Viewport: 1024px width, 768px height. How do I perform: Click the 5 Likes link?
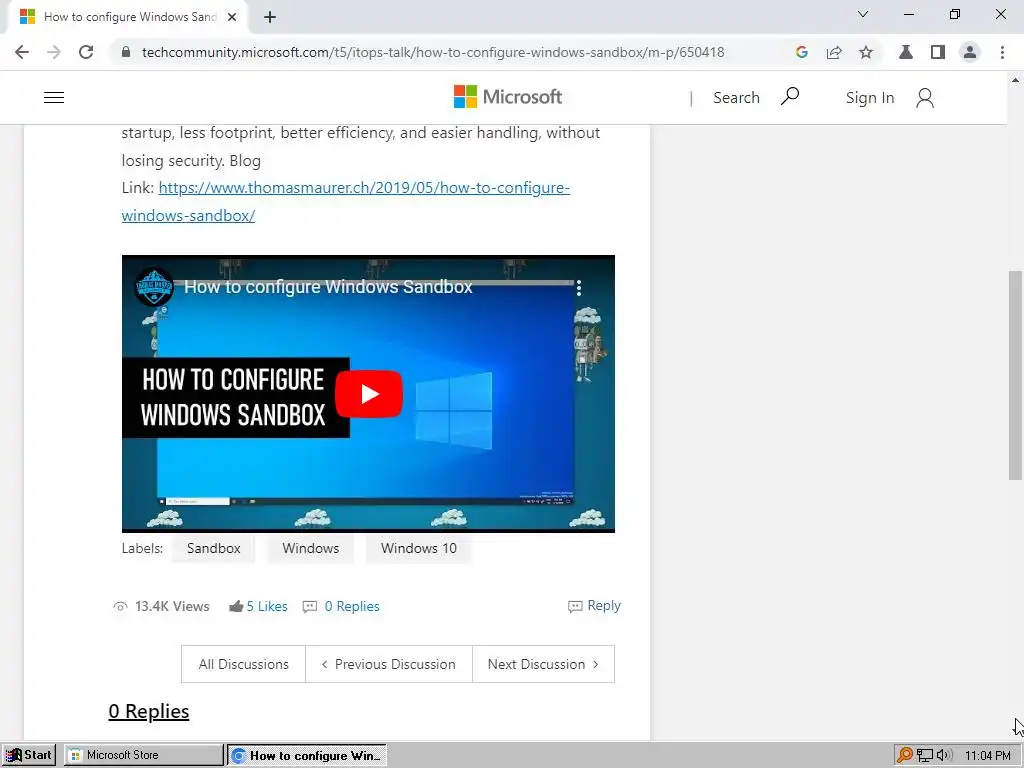click(267, 606)
